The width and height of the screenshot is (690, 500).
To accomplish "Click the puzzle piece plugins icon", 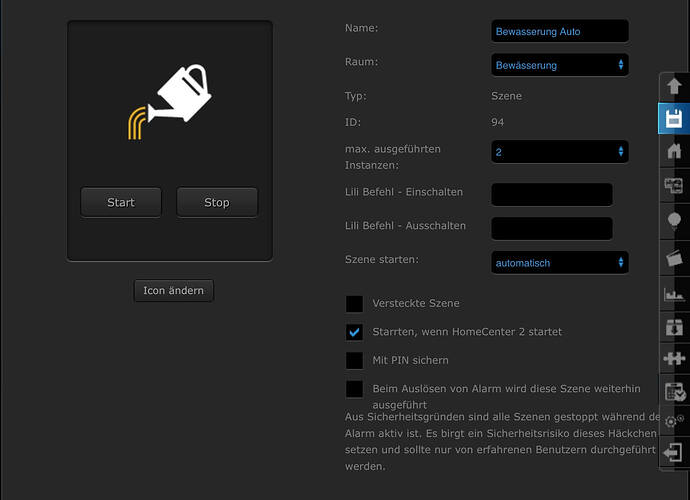I will coord(674,357).
